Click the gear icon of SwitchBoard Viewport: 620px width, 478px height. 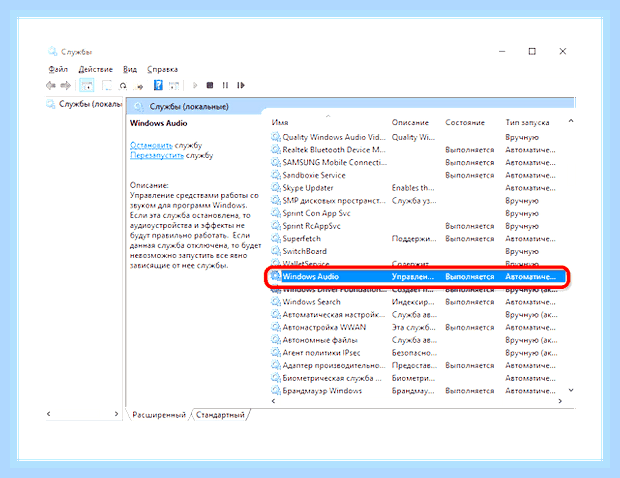276,251
